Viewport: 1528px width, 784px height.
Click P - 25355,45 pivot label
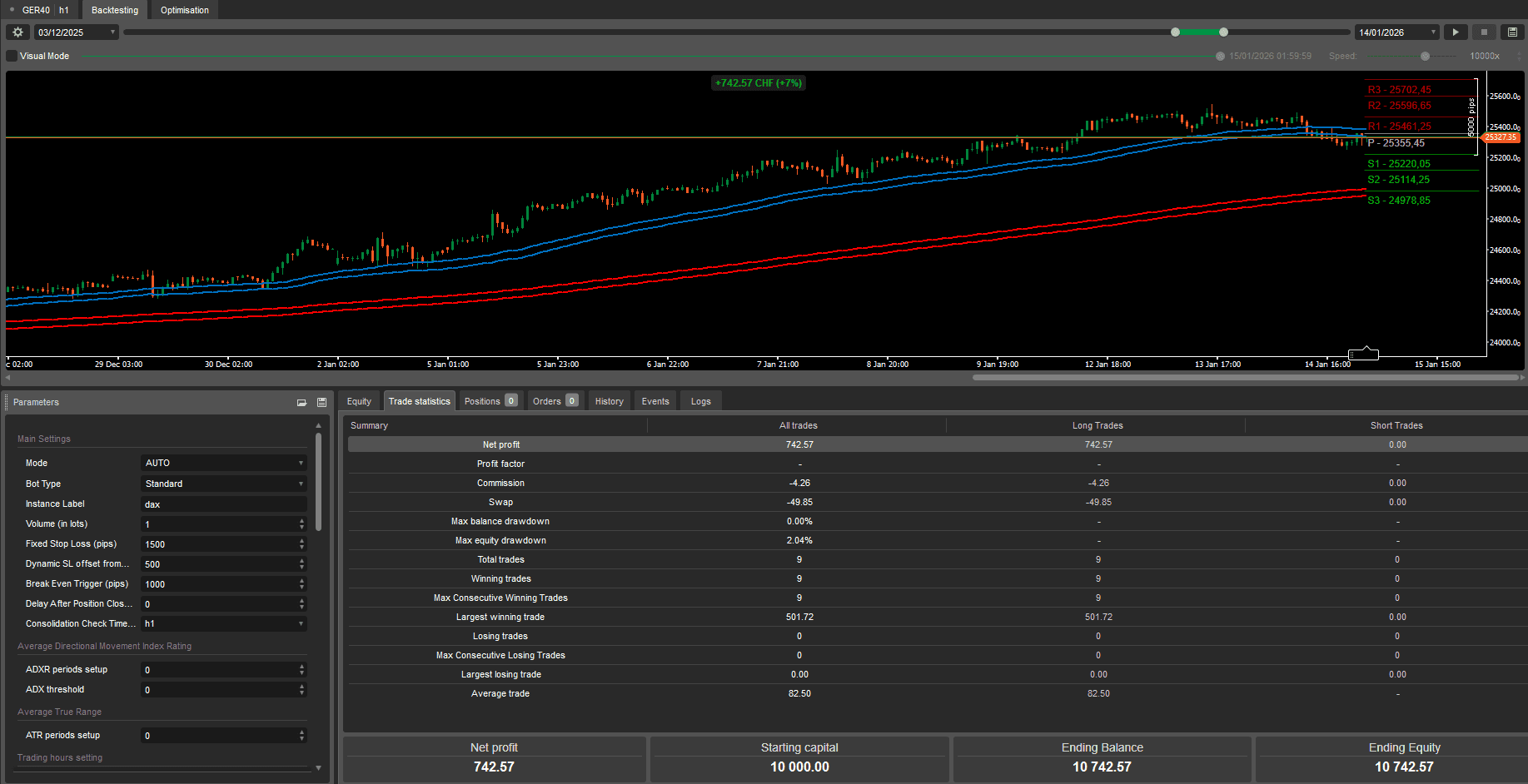tap(1396, 143)
